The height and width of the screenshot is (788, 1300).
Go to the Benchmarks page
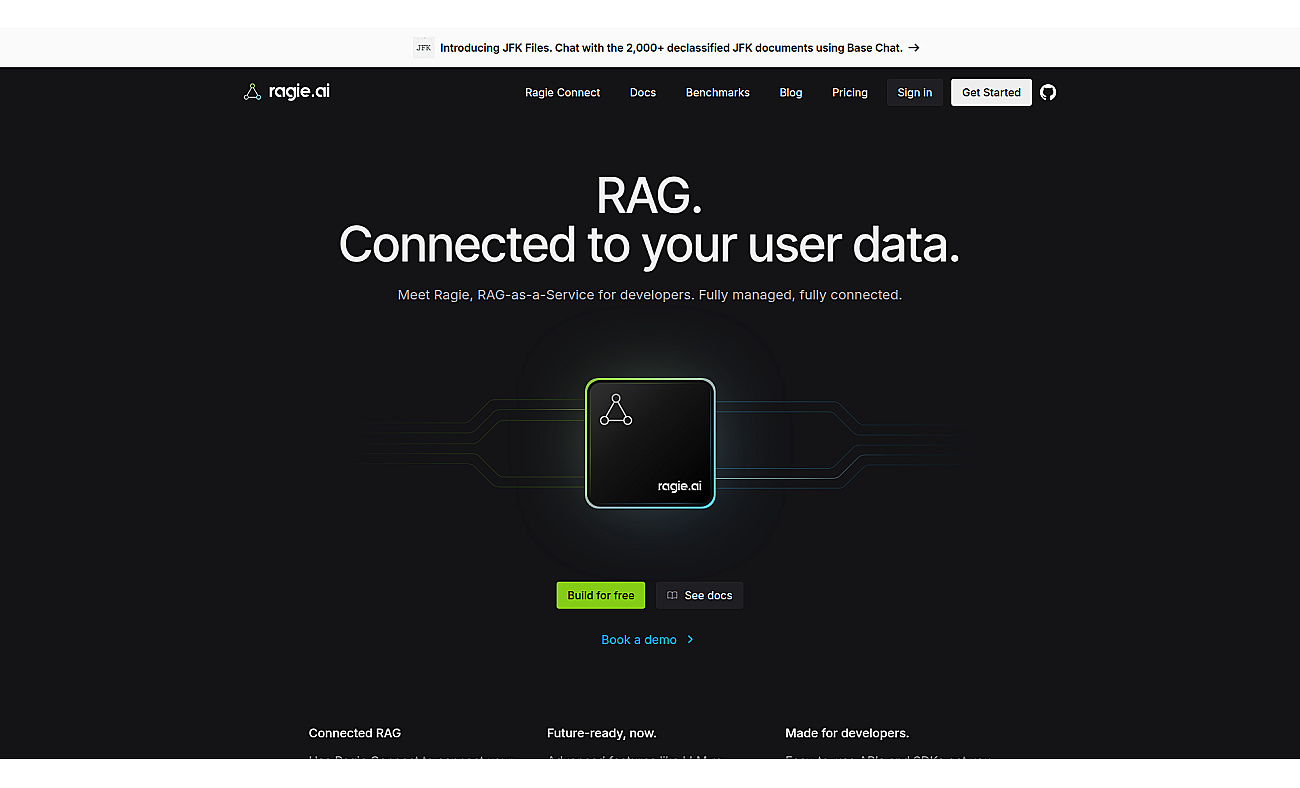click(x=718, y=92)
